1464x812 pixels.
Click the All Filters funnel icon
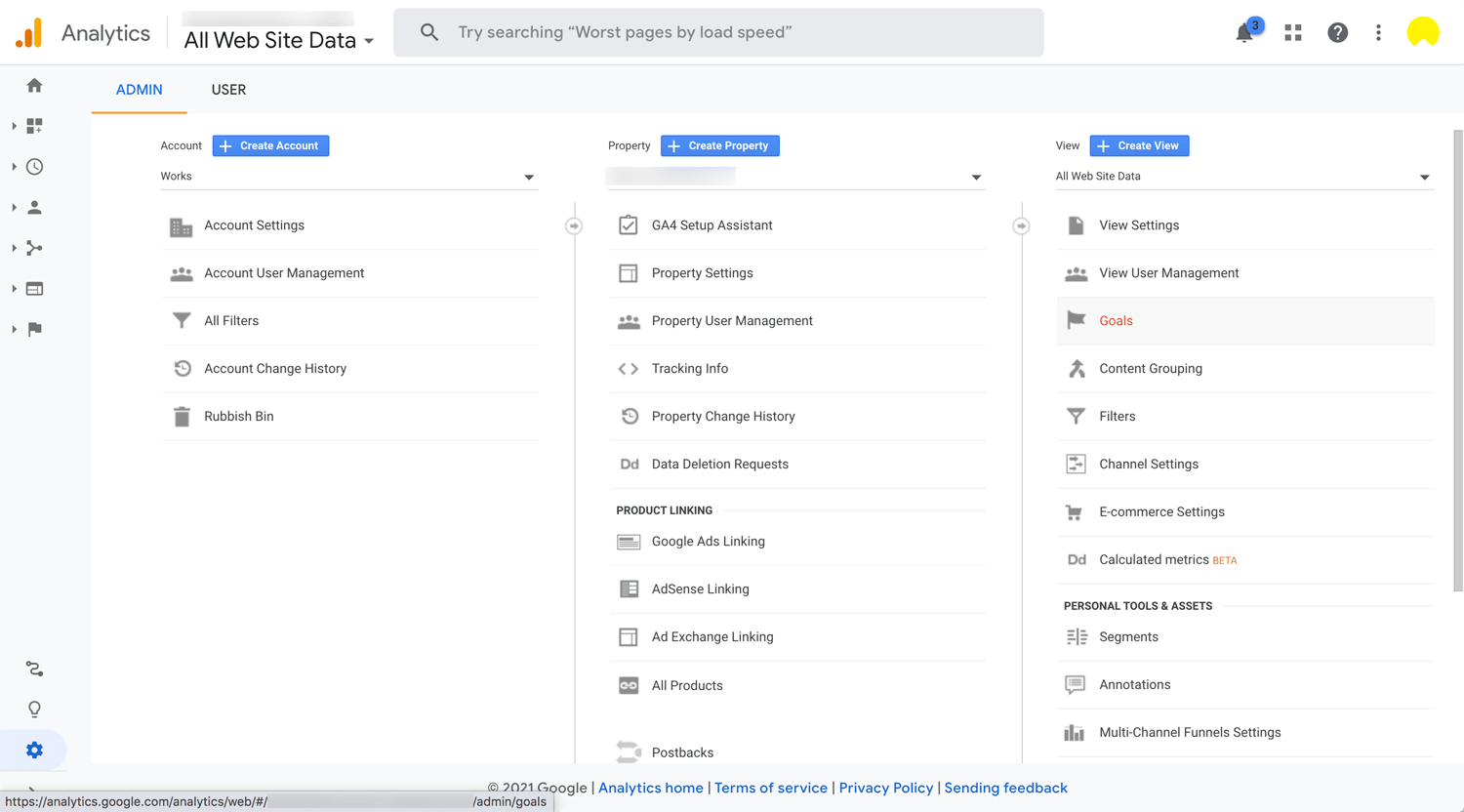click(182, 321)
